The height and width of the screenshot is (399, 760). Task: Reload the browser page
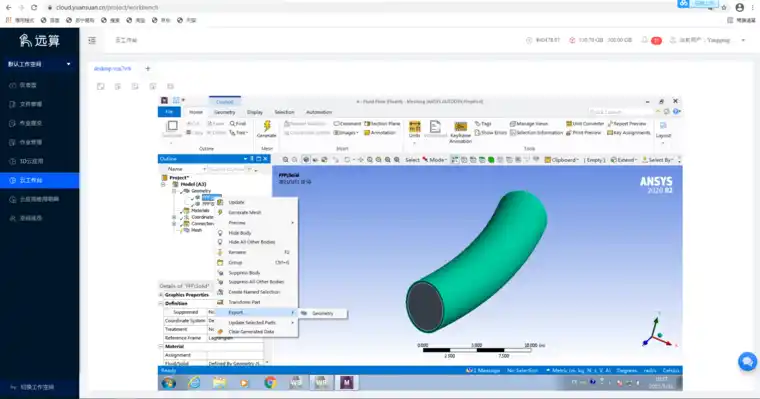[34, 7]
